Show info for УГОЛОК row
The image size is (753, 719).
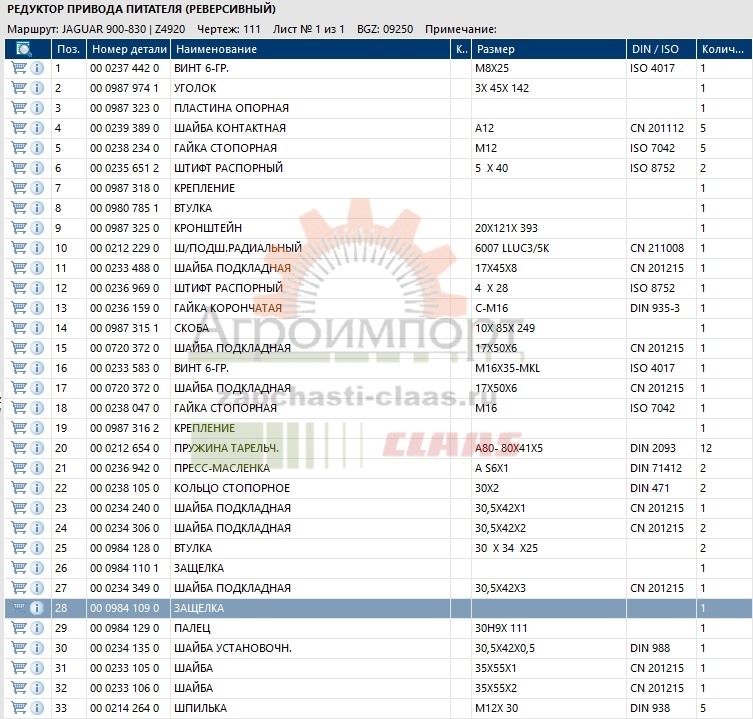pyautogui.click(x=37, y=88)
